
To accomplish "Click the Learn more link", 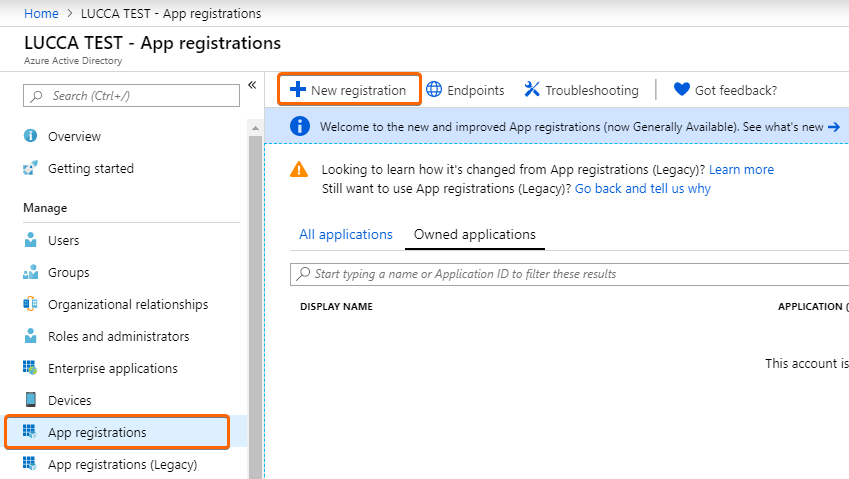I will [741, 169].
